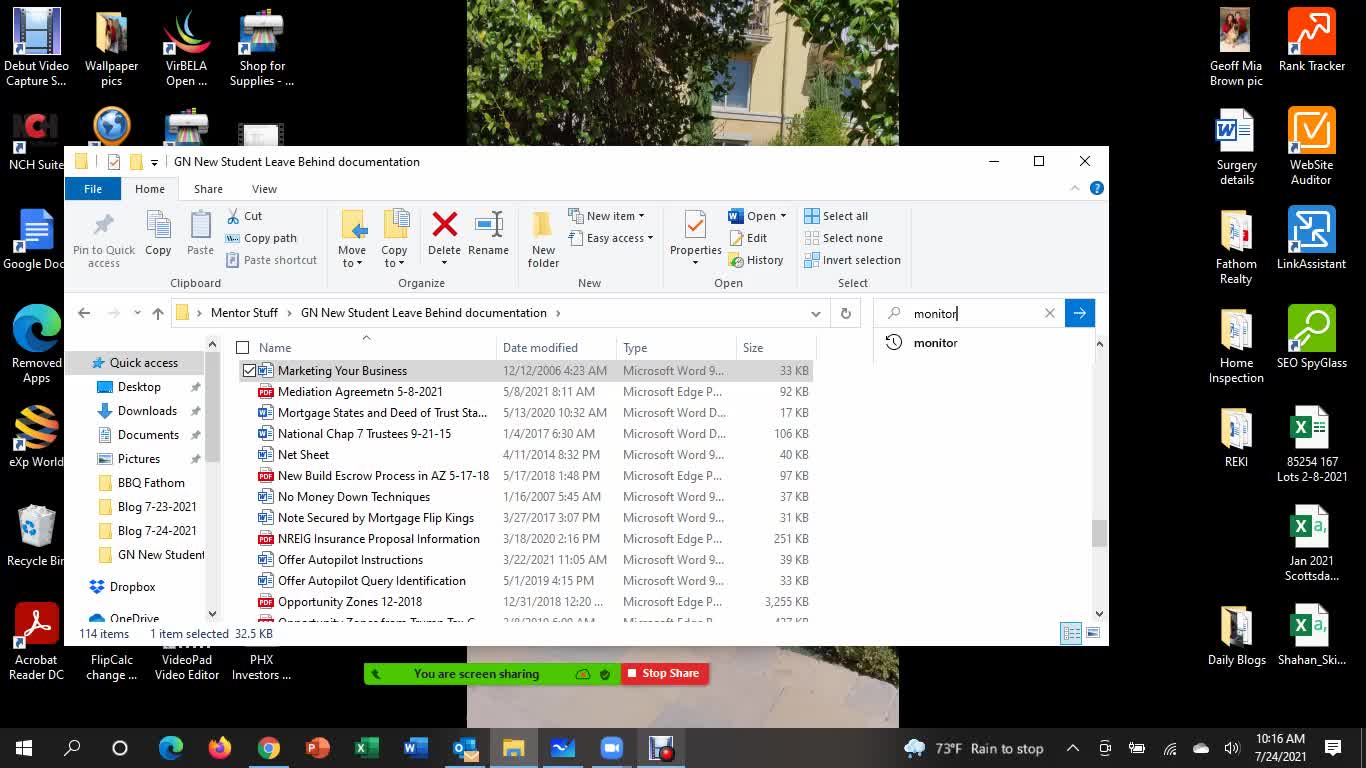
Task: Expand address bar history dropdown
Action: tap(816, 313)
